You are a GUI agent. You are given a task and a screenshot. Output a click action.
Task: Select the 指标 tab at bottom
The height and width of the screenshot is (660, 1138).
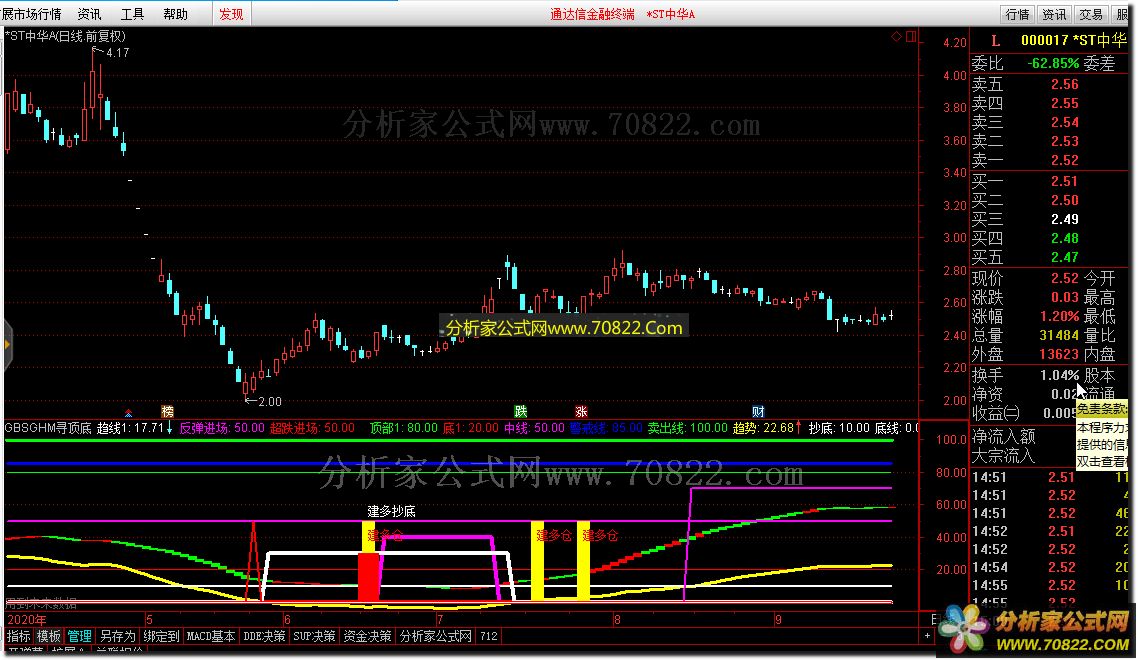click(19, 636)
